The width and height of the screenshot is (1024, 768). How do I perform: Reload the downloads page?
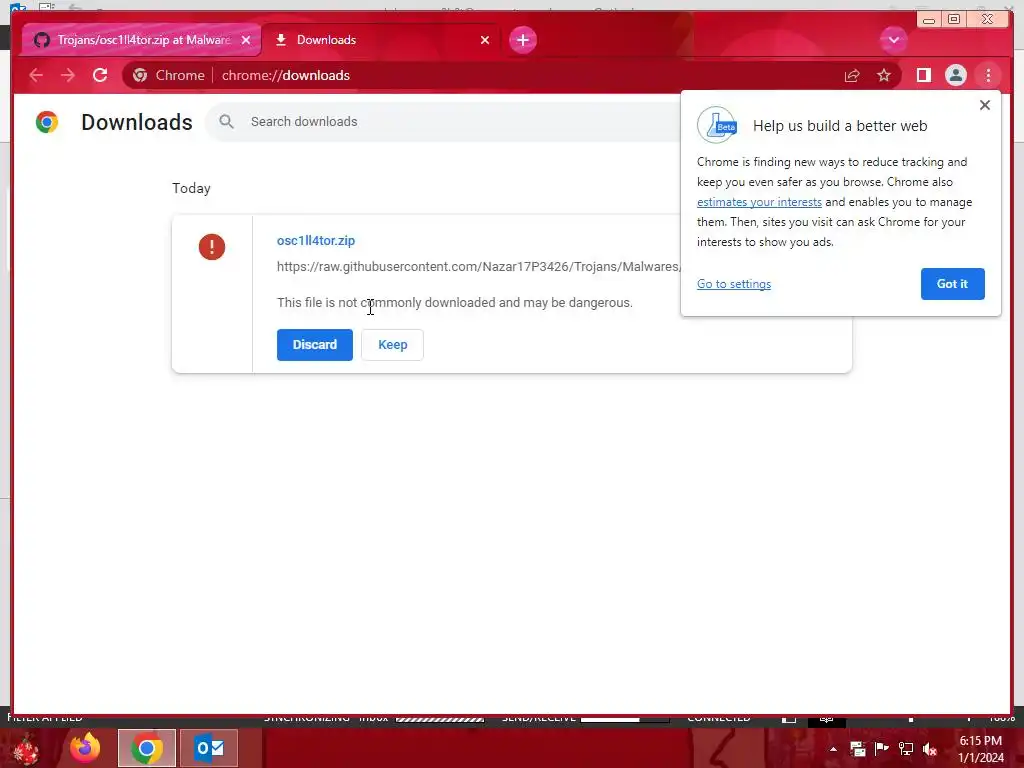[100, 76]
